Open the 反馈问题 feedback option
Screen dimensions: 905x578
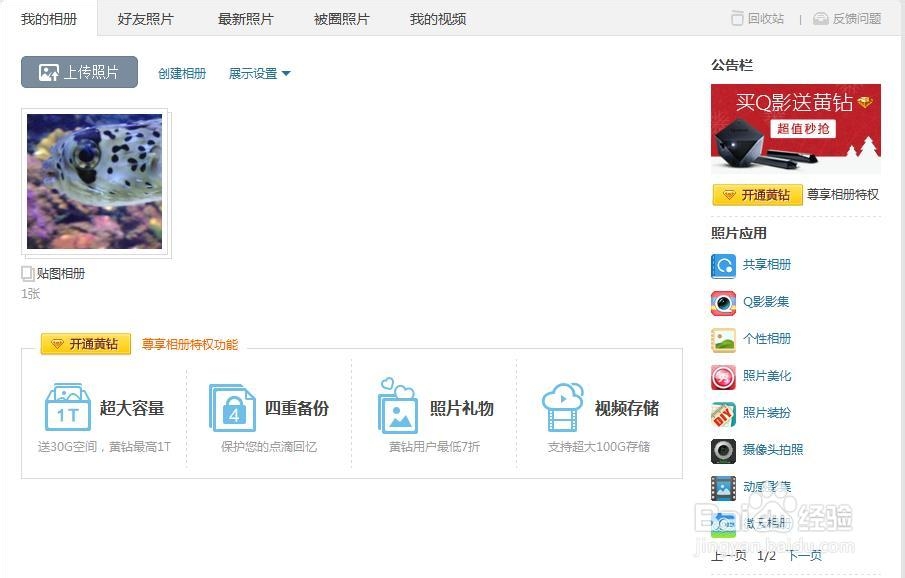click(851, 18)
